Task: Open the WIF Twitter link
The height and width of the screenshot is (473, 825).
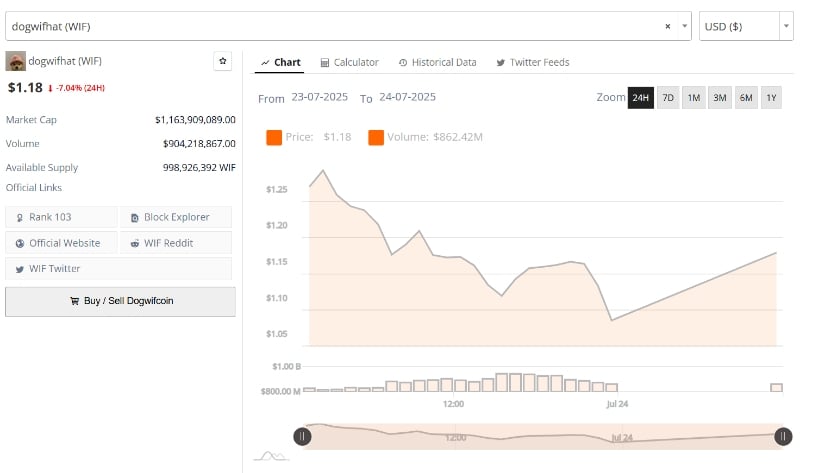Action: point(118,269)
